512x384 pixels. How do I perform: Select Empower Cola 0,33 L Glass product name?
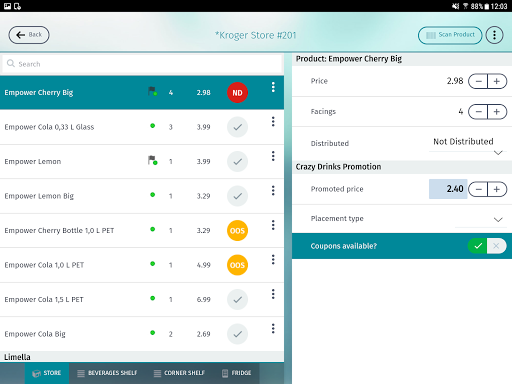pyautogui.click(x=49, y=127)
